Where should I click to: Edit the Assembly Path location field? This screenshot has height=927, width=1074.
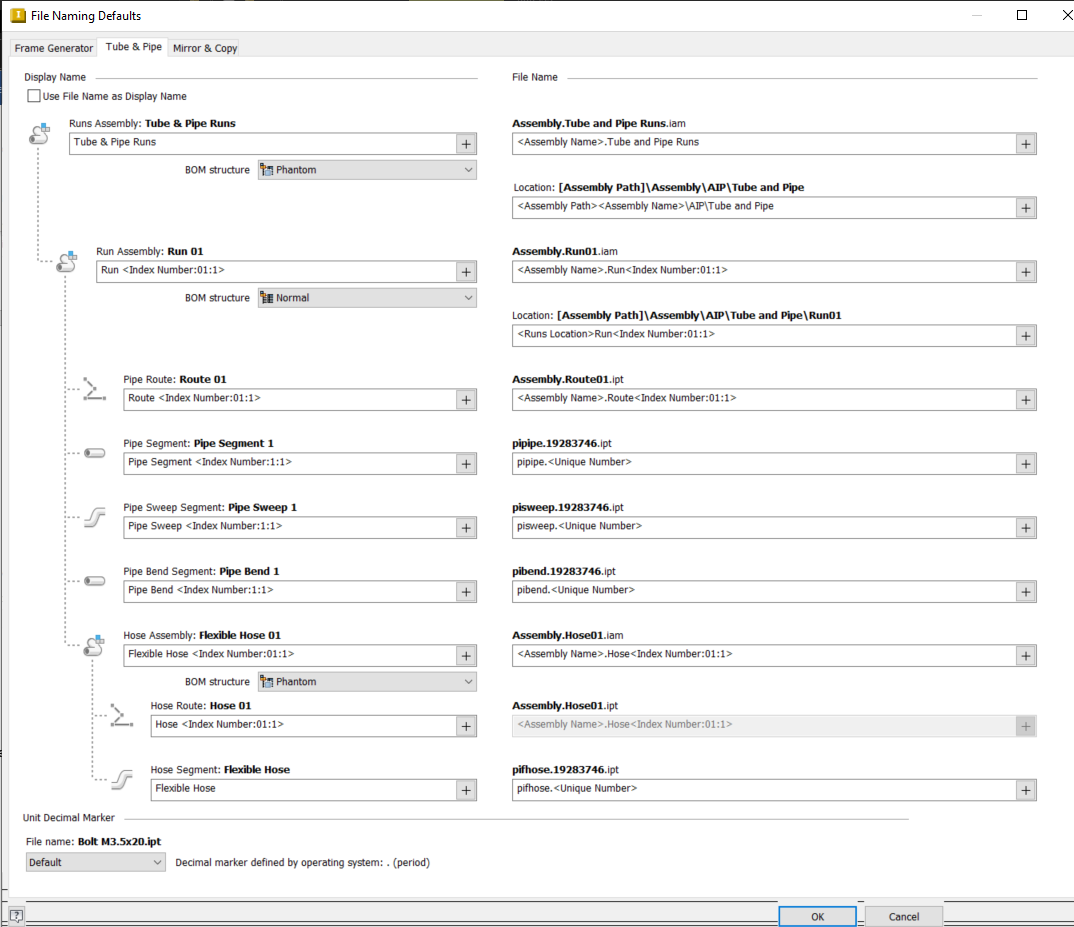[x=764, y=208]
